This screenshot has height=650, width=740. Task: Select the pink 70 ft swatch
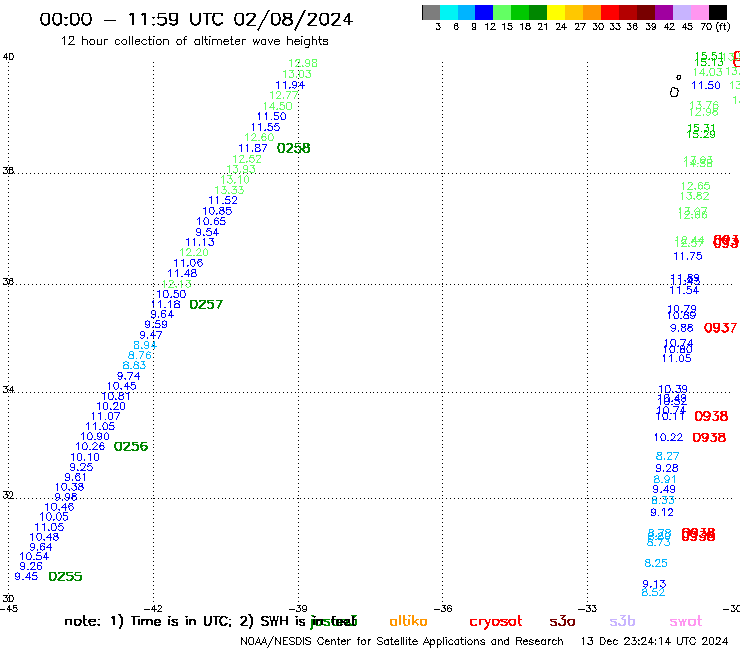pyautogui.click(x=699, y=12)
